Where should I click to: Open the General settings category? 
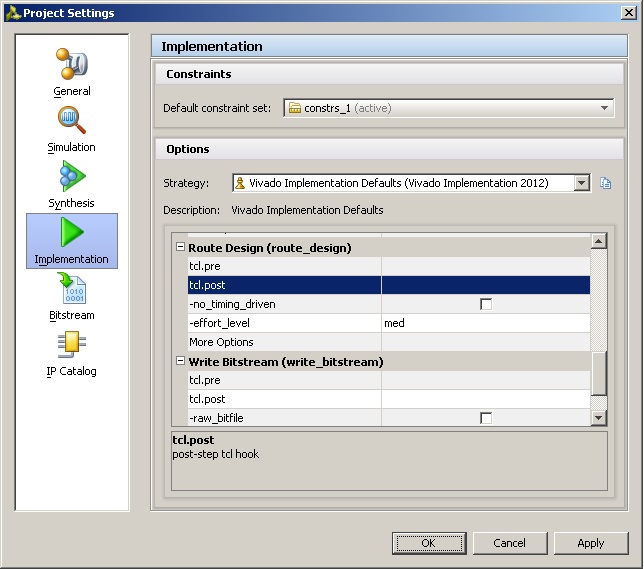click(x=71, y=70)
